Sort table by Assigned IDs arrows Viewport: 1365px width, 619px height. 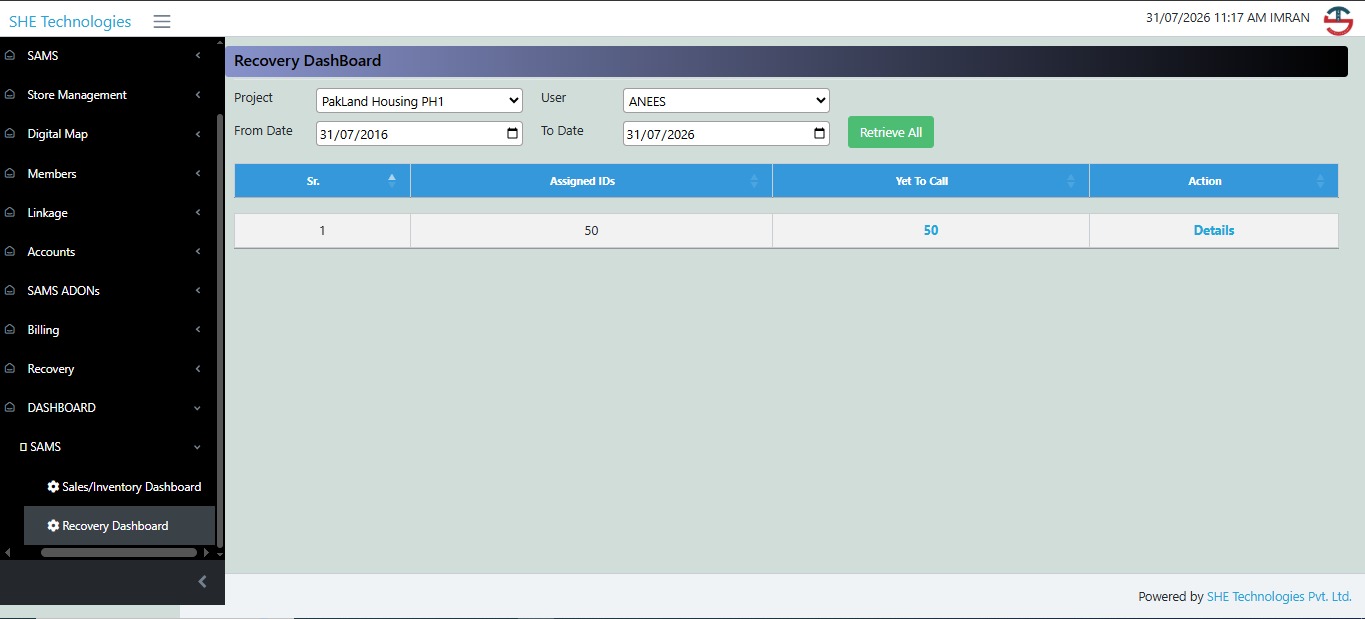point(754,181)
